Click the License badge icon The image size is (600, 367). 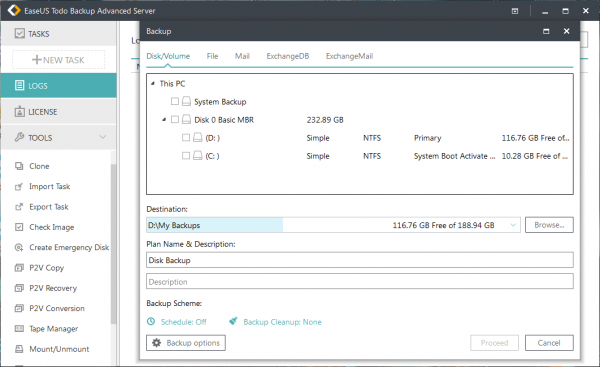pos(20,111)
